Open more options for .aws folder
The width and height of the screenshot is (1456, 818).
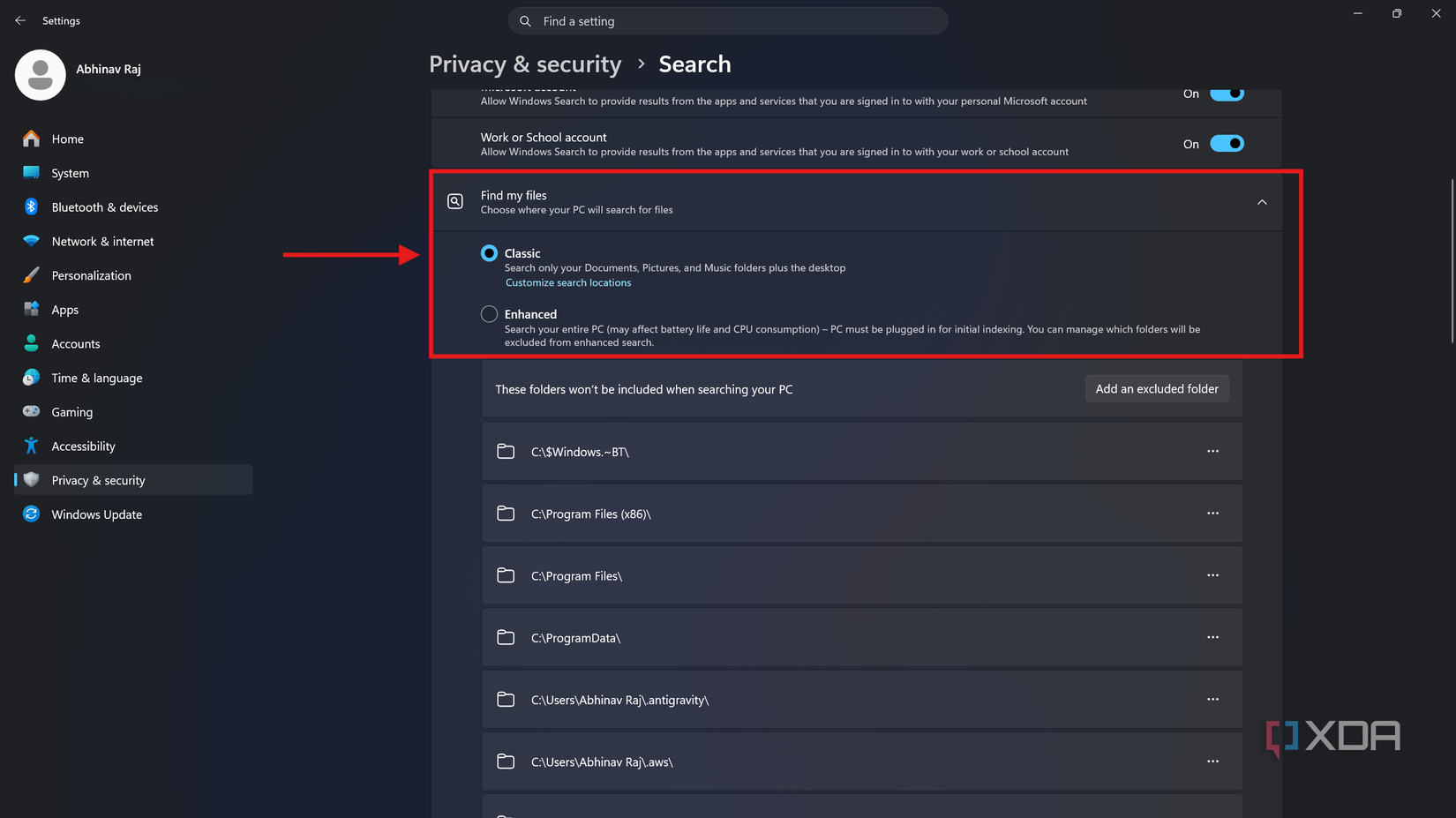(1212, 761)
